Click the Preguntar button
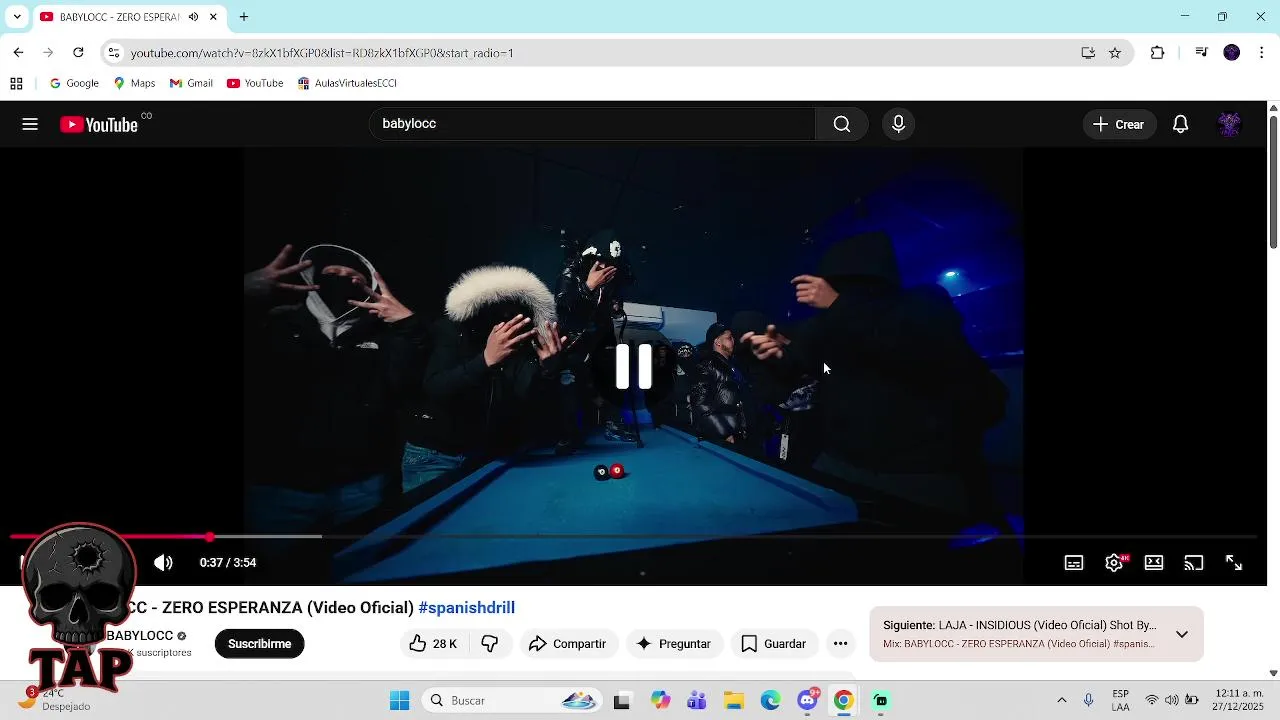Screen dimensions: 1280x720 tap(674, 644)
